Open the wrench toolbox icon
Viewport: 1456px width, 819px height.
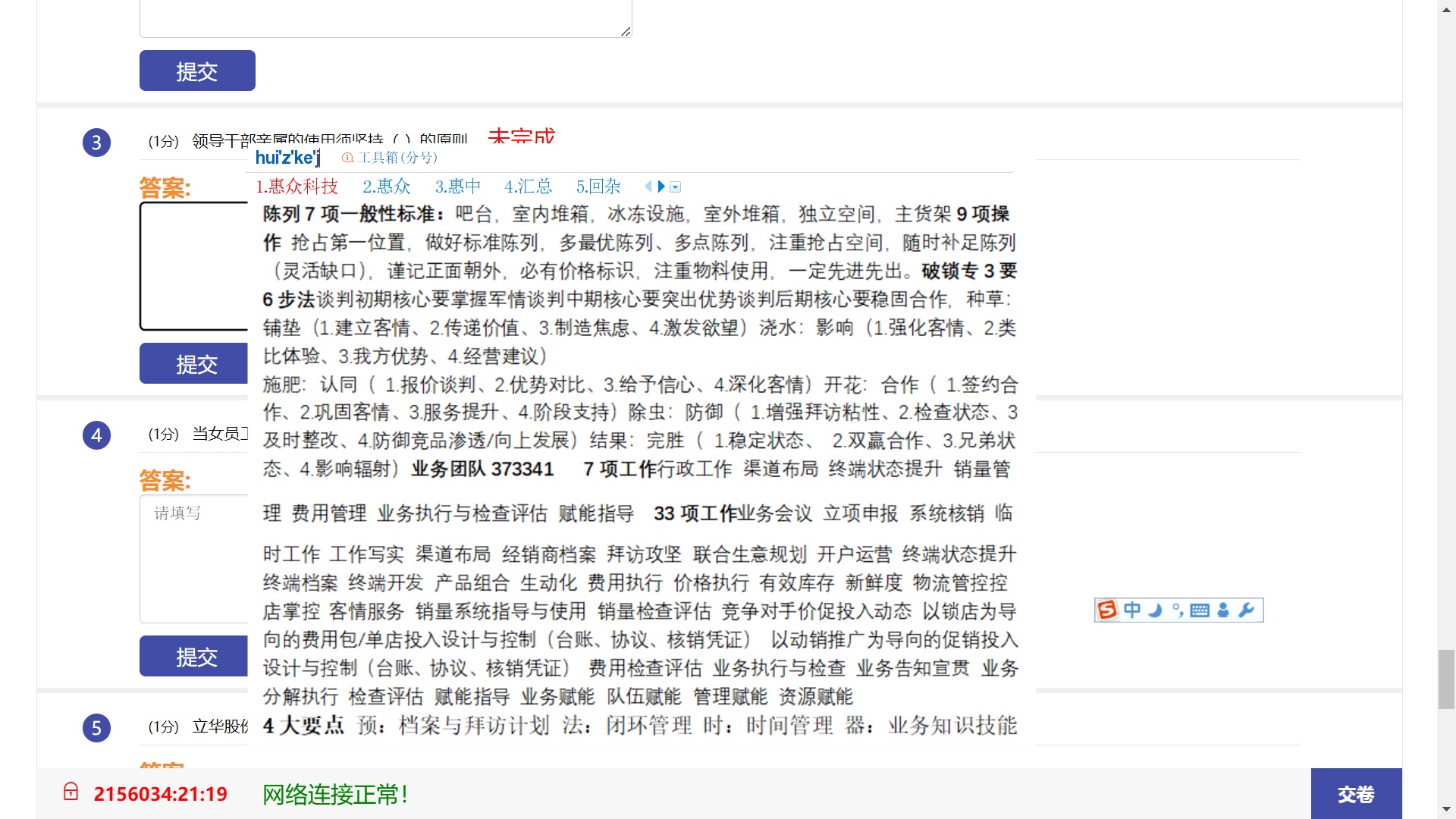[1246, 610]
